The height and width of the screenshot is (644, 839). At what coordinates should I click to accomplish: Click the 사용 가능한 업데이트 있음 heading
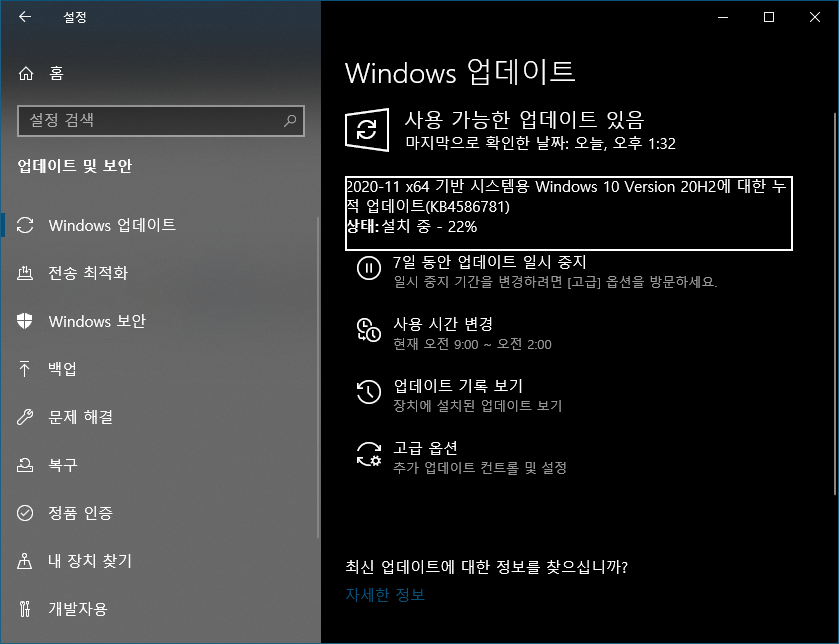(x=524, y=119)
